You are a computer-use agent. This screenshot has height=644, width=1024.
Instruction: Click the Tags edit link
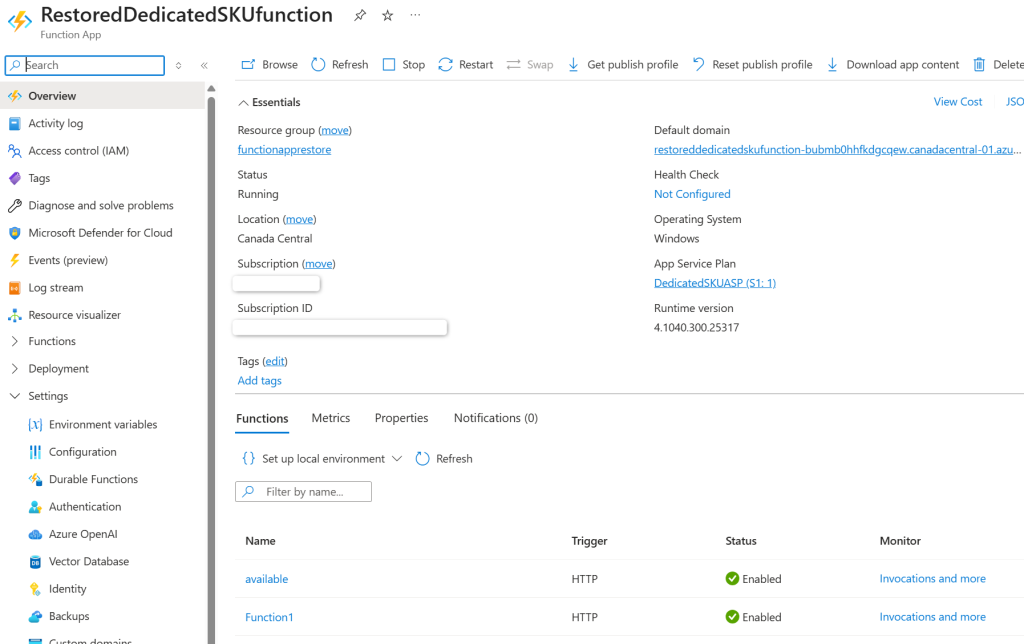[275, 361]
